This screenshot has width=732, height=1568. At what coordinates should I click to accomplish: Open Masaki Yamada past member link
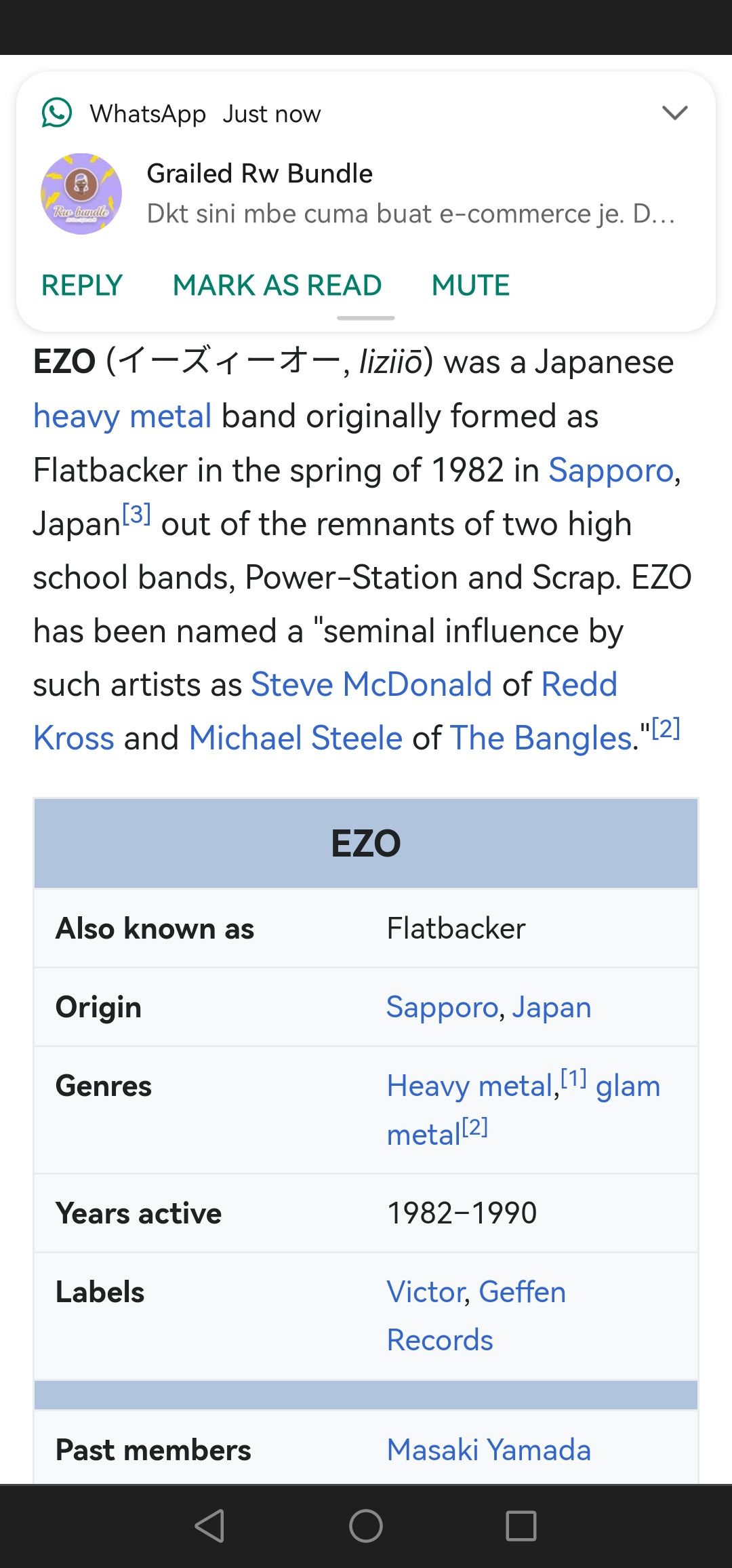point(489,1450)
